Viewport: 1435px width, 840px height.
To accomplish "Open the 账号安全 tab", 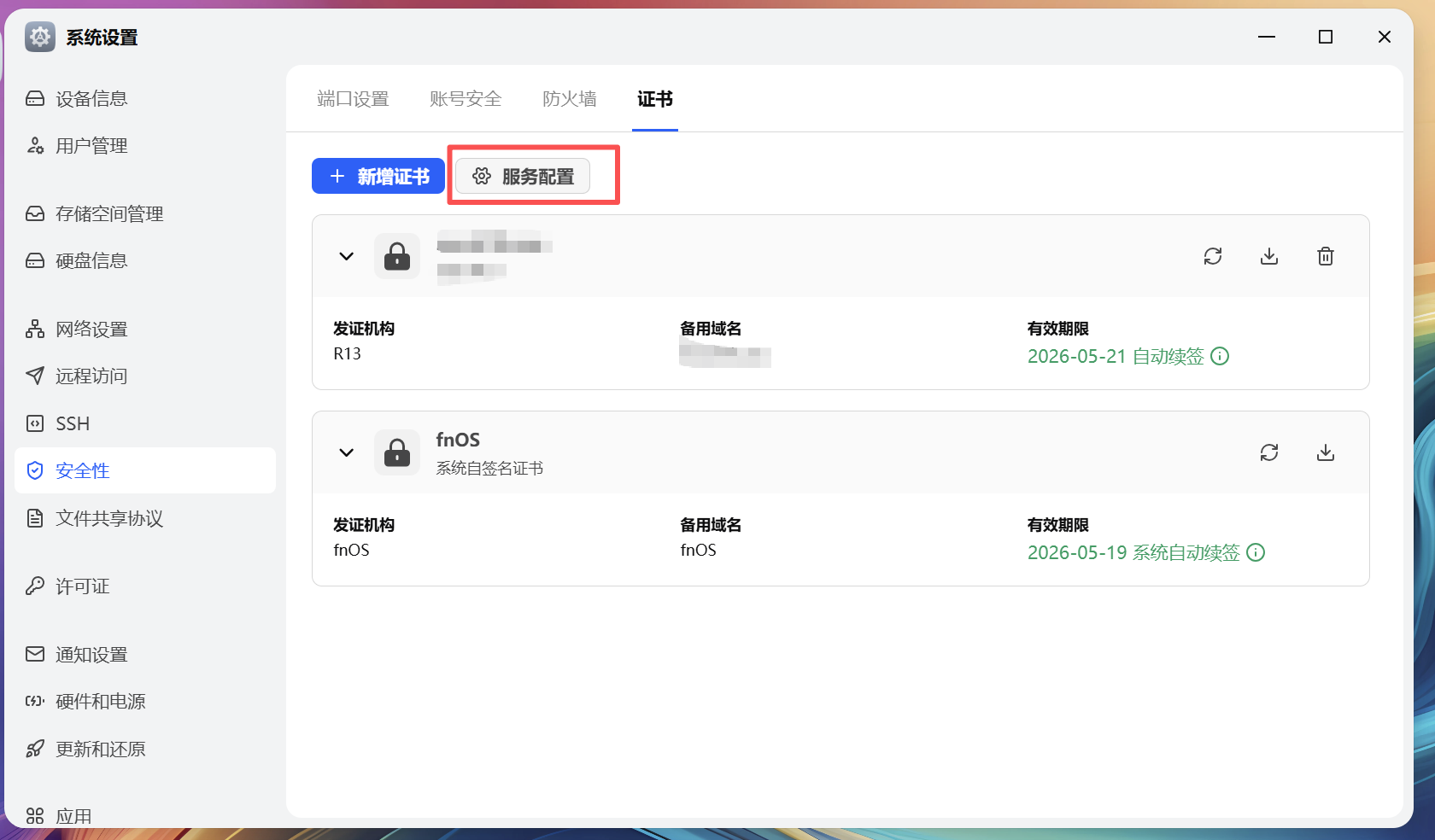I will click(x=466, y=99).
